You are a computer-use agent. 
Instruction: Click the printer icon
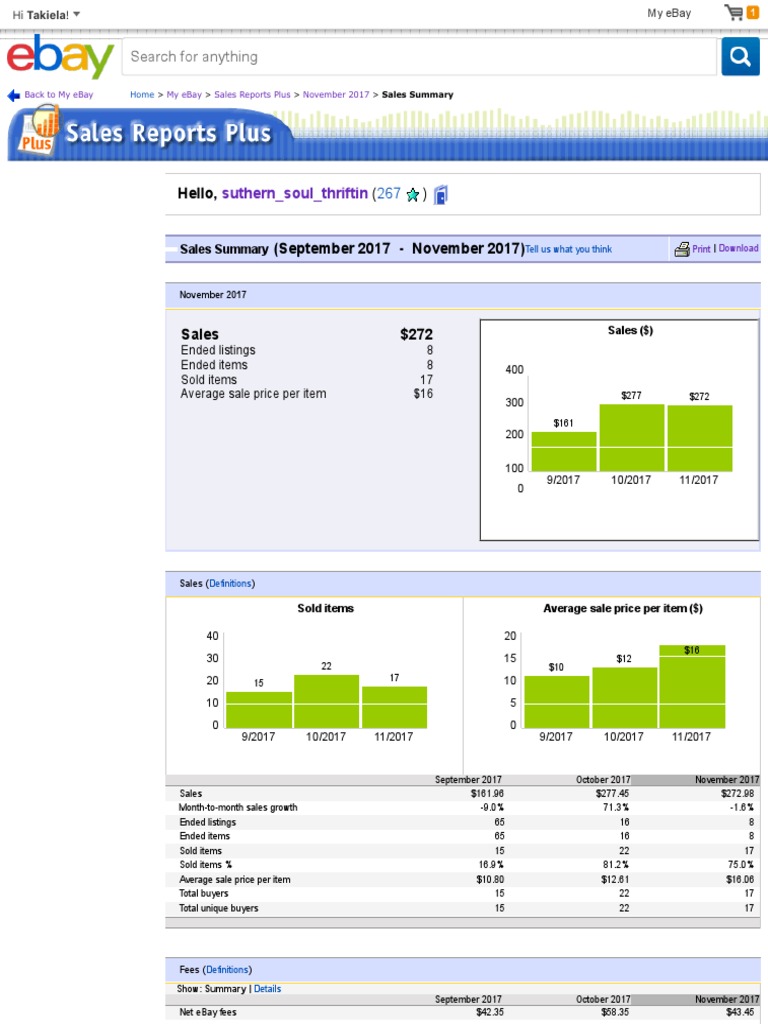tap(681, 249)
